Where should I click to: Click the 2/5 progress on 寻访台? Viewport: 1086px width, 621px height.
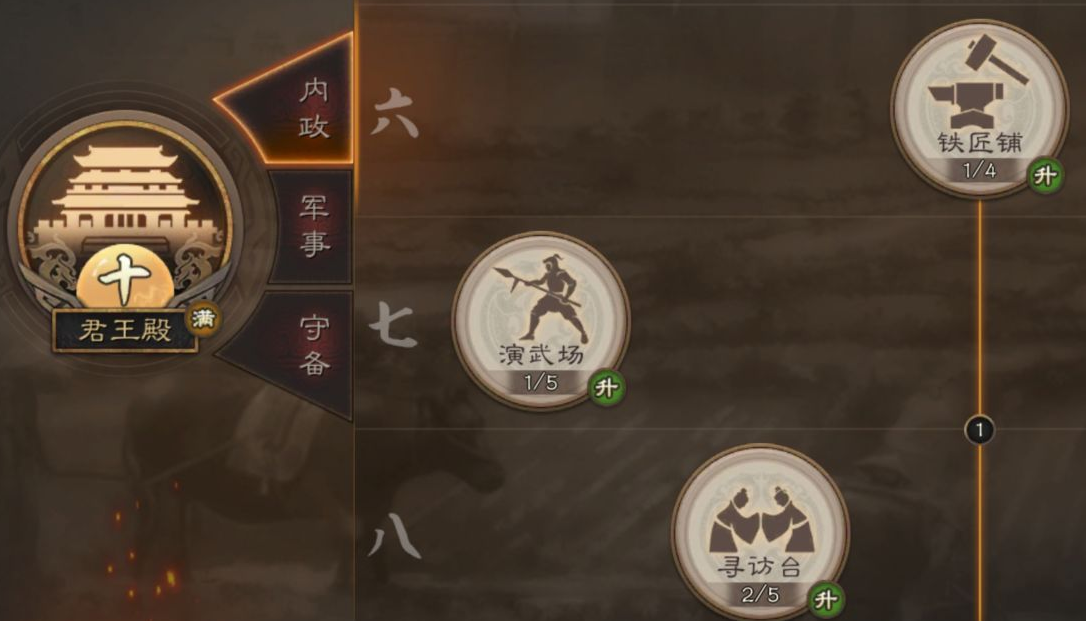click(x=760, y=594)
